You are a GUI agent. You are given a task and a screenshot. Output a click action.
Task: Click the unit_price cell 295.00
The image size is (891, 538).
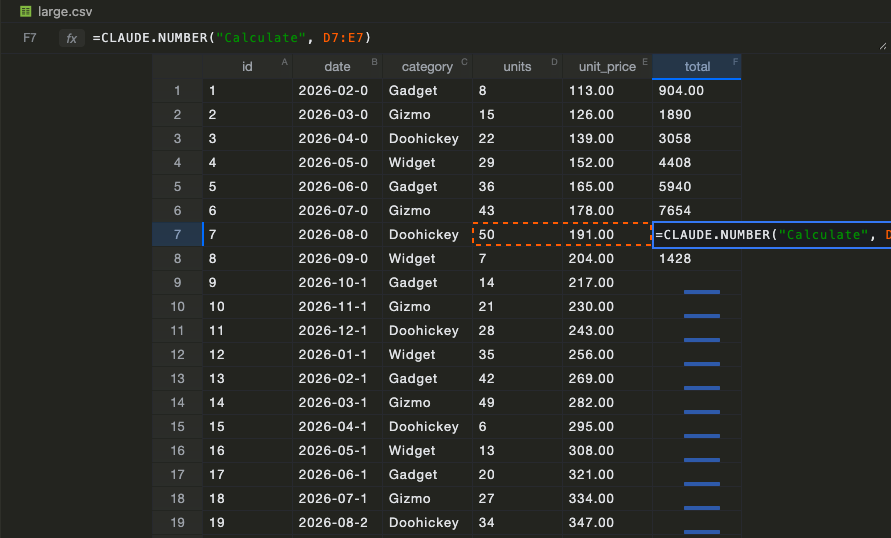coord(607,427)
